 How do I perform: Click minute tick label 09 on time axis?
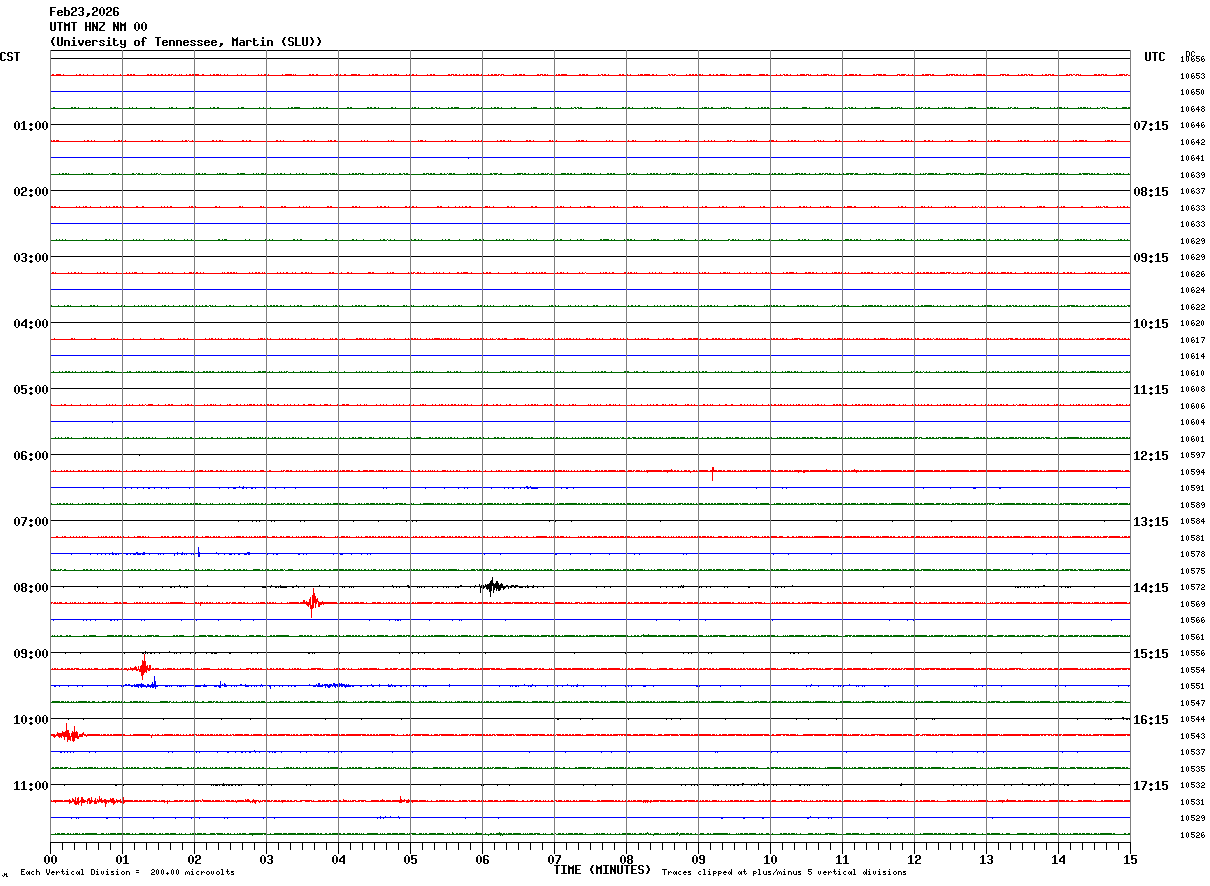pos(699,859)
